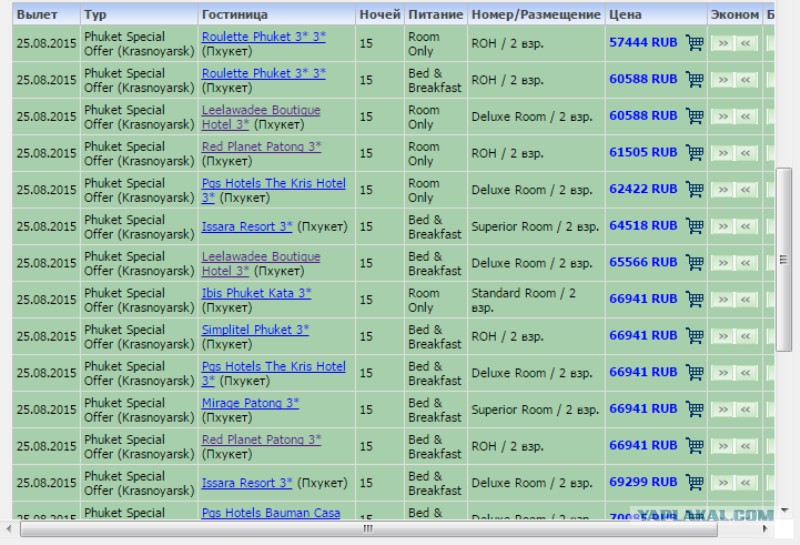Click cart icon in the 62422 RUB row

pyautogui.click(x=694, y=189)
